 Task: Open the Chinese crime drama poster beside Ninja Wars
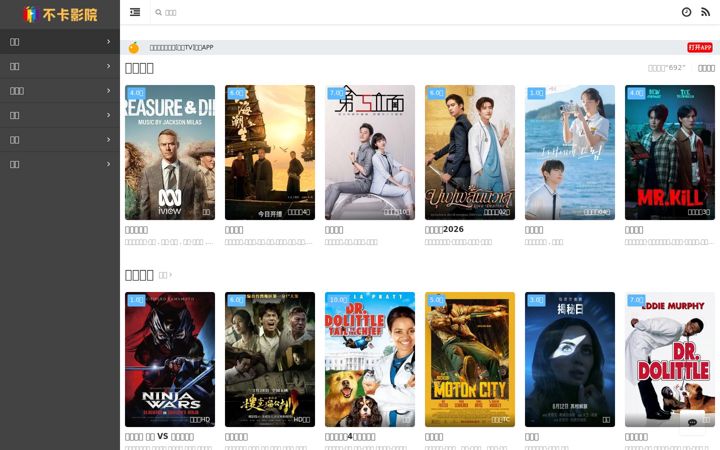[270, 360]
